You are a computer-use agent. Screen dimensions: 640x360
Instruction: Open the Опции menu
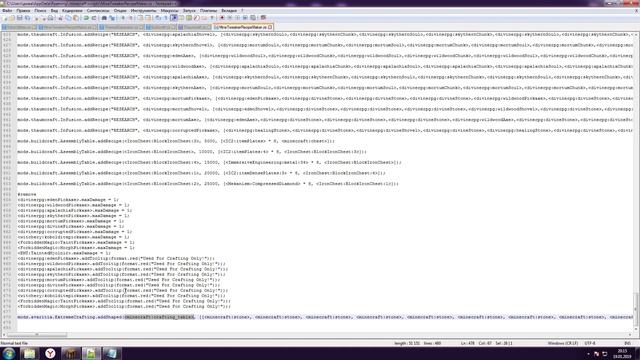point(120,11)
